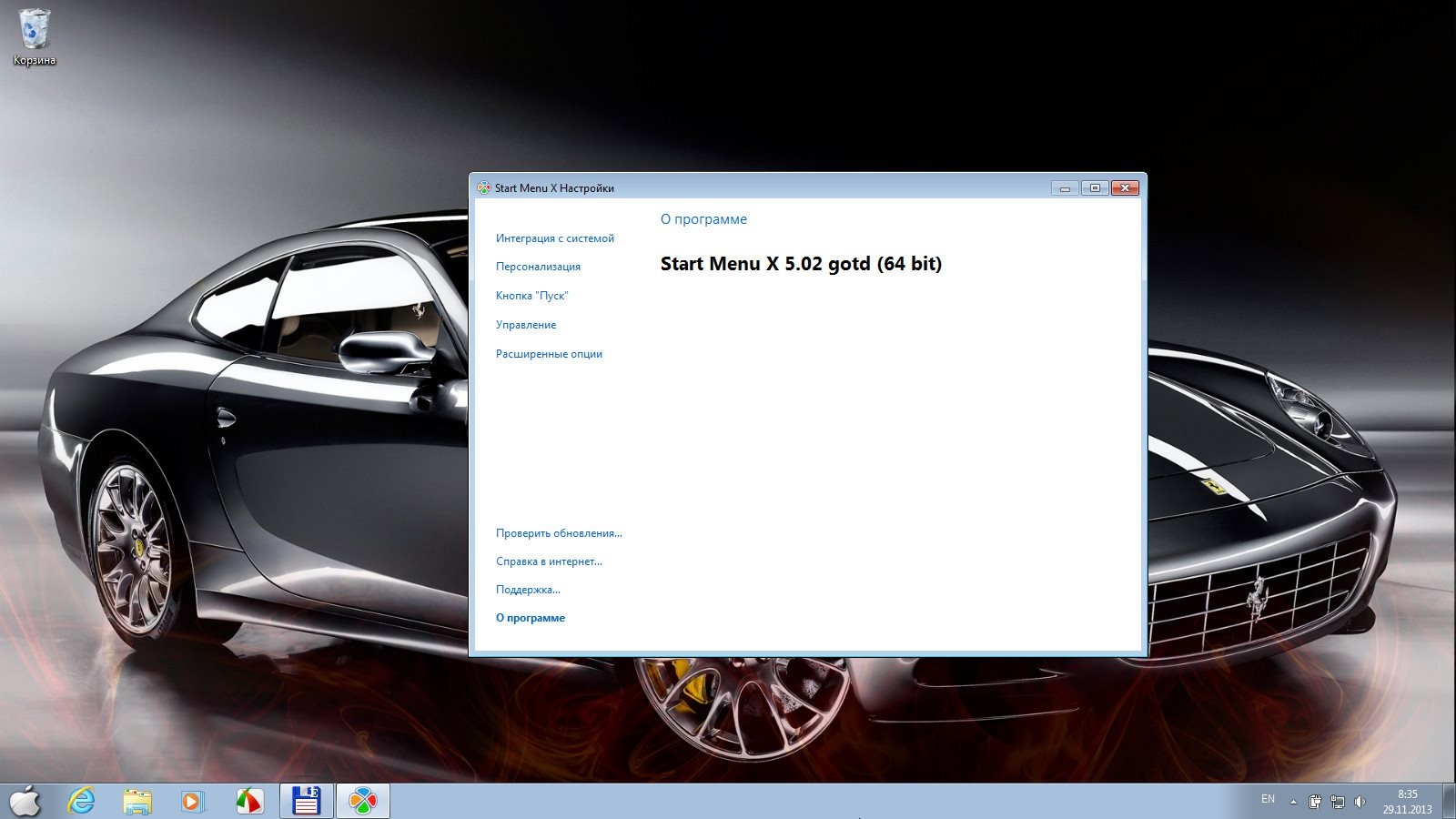Click the О программе page heading

(x=703, y=219)
